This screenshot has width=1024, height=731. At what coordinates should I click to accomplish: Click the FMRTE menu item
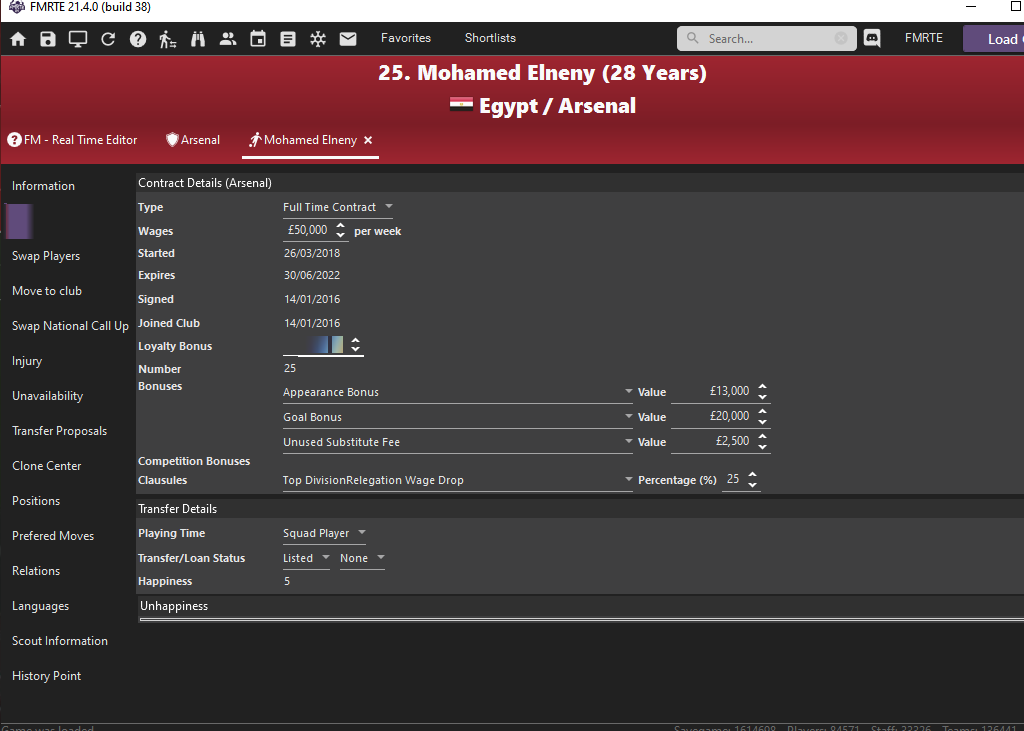923,38
